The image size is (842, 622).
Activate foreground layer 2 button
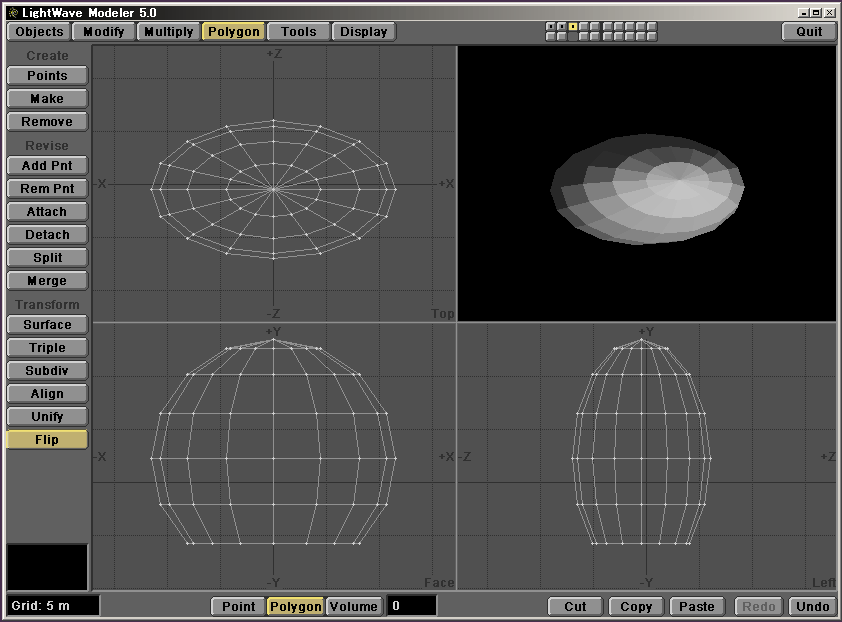tap(562, 26)
